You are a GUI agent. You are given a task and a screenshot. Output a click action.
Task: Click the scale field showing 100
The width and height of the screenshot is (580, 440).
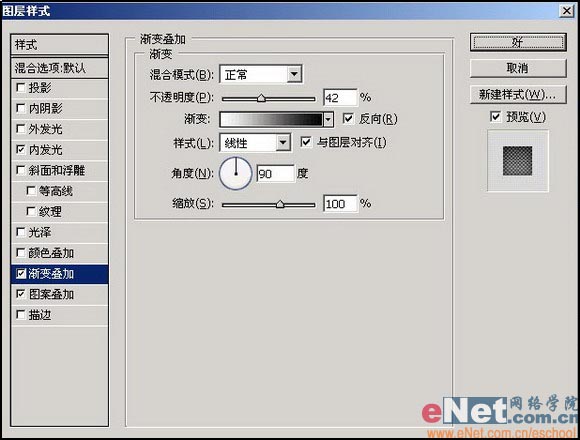click(x=340, y=204)
